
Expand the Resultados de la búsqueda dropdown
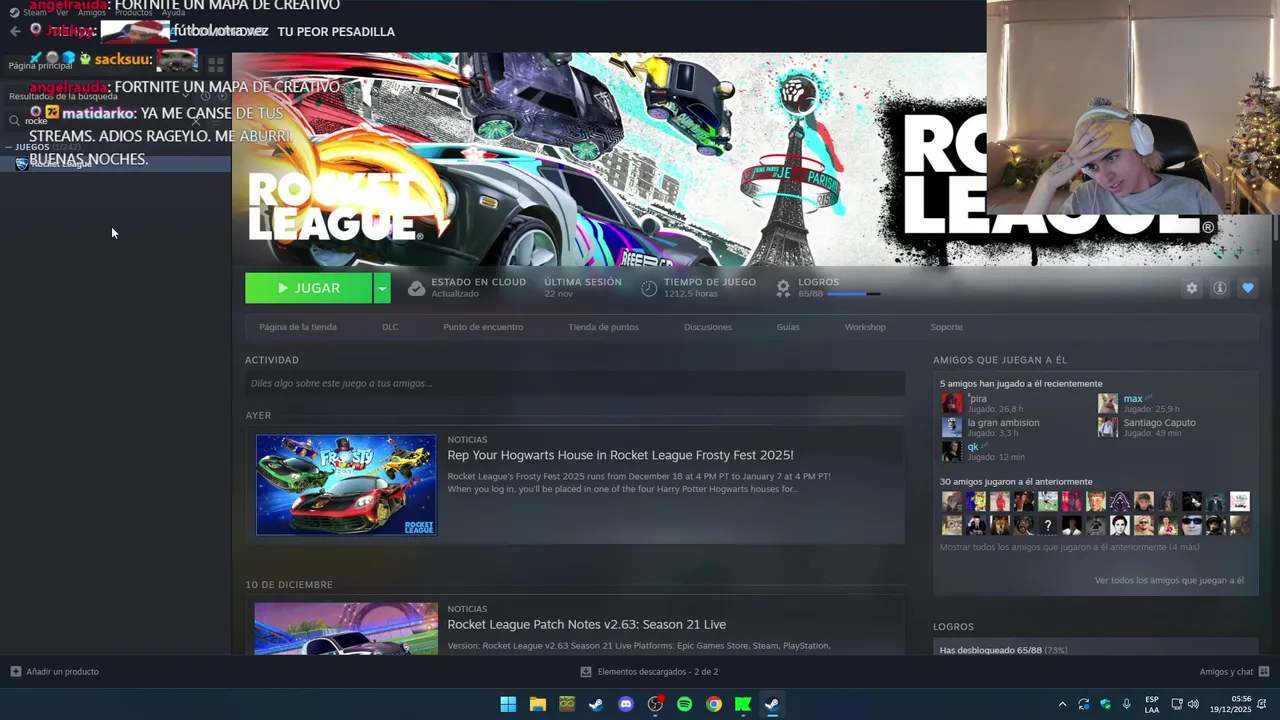coord(185,96)
